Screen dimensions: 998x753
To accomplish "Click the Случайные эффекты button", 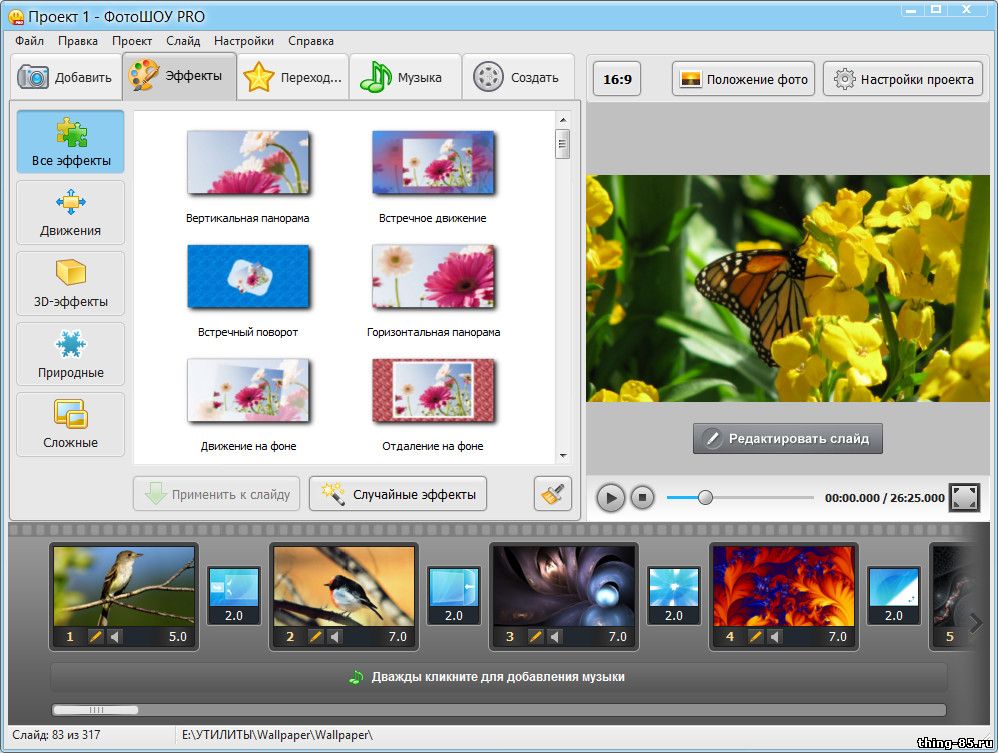I will tap(398, 494).
